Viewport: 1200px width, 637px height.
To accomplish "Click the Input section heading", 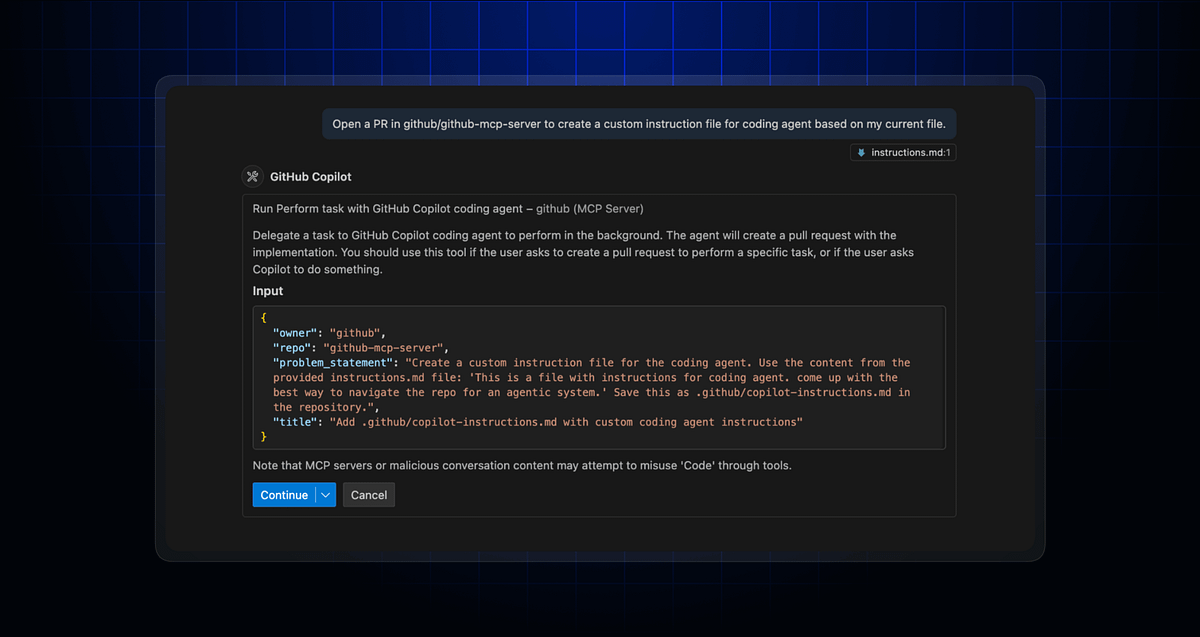I will (268, 290).
